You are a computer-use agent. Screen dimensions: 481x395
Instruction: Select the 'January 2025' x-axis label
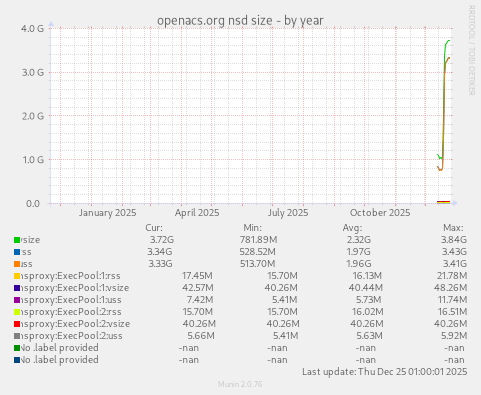click(x=107, y=213)
